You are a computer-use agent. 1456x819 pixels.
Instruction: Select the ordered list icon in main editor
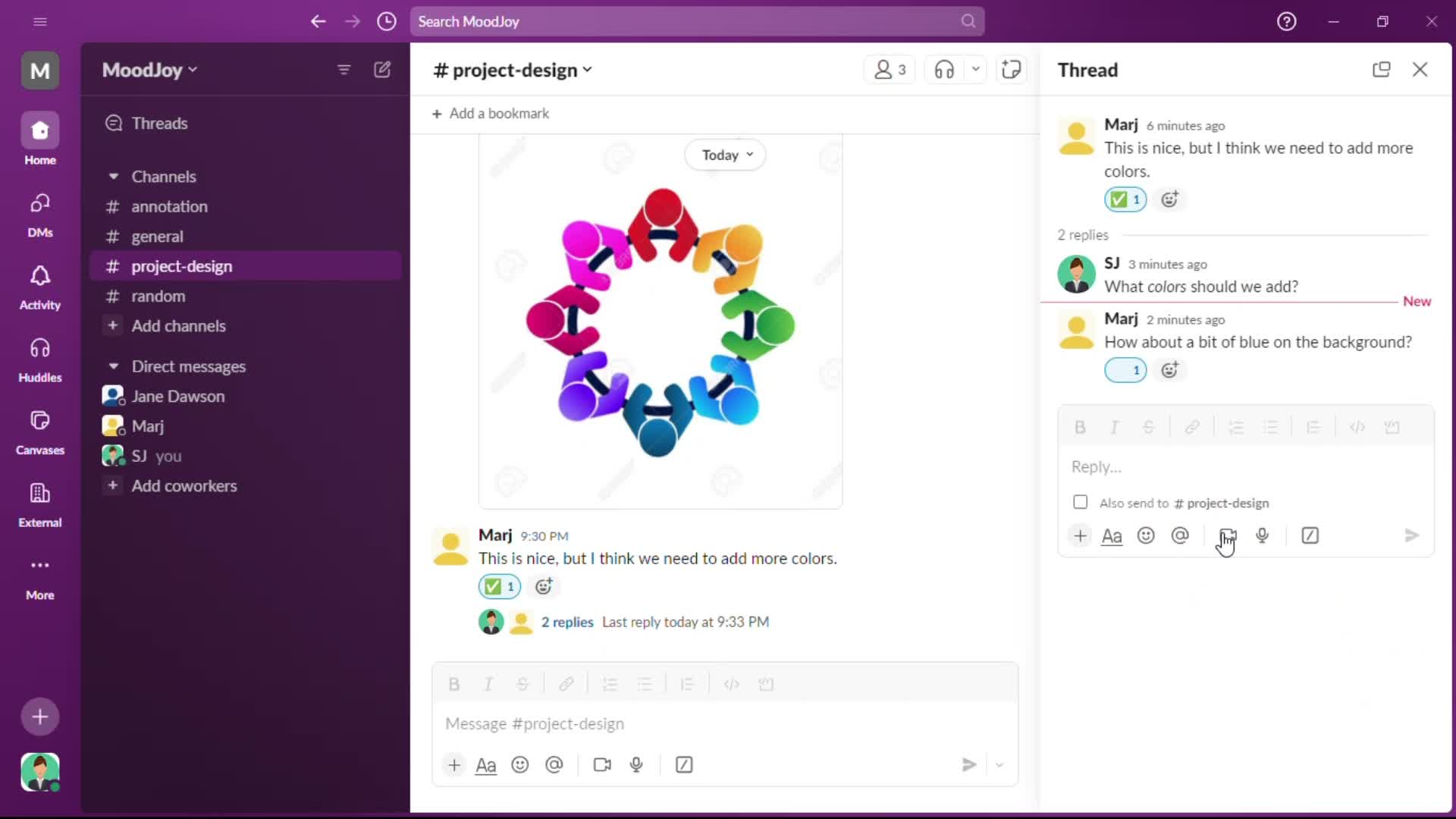[610, 683]
